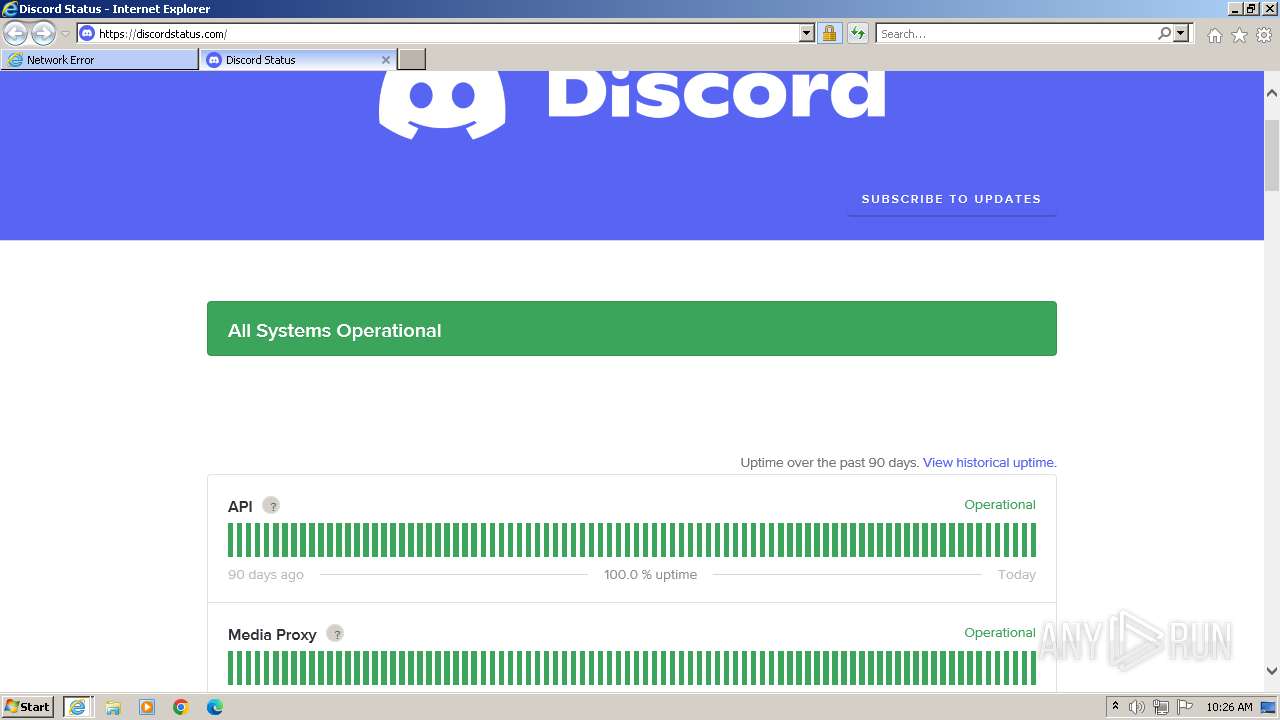Show Media Proxy help tooltip icon

(x=335, y=633)
